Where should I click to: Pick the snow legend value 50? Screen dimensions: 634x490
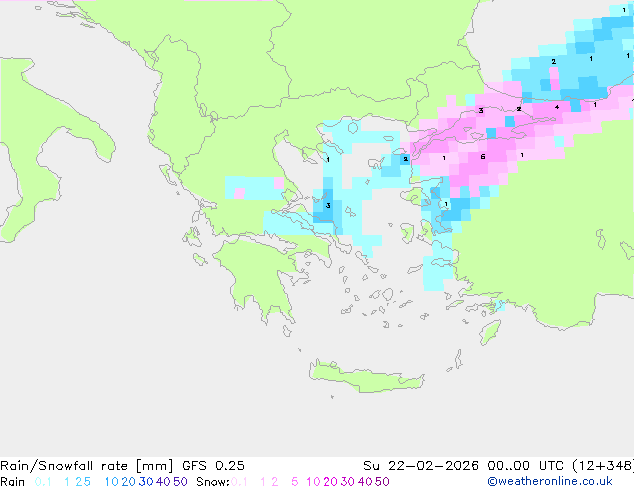[x=383, y=482]
